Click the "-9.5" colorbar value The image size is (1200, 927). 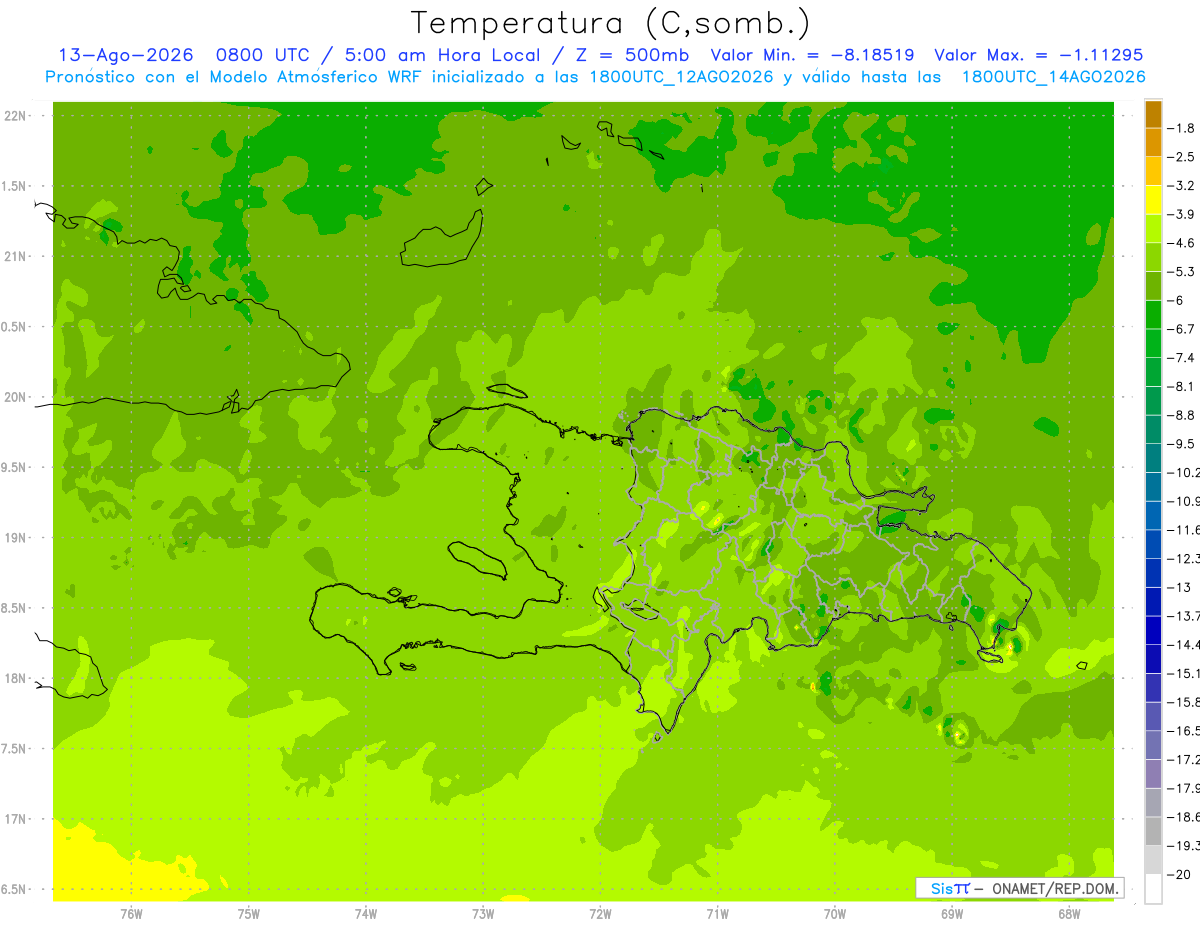[x=1182, y=444]
